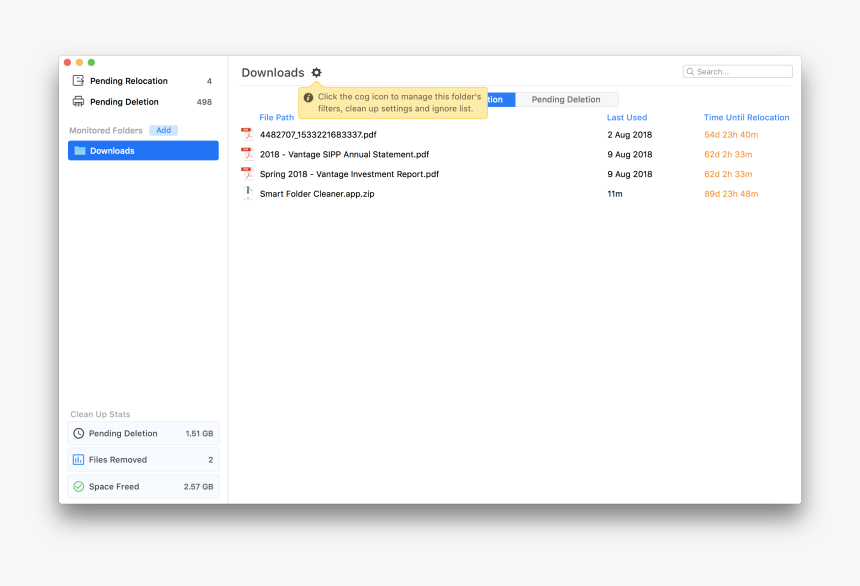The image size is (860, 586).
Task: Sort by the Last Used column header
Action: 627,118
